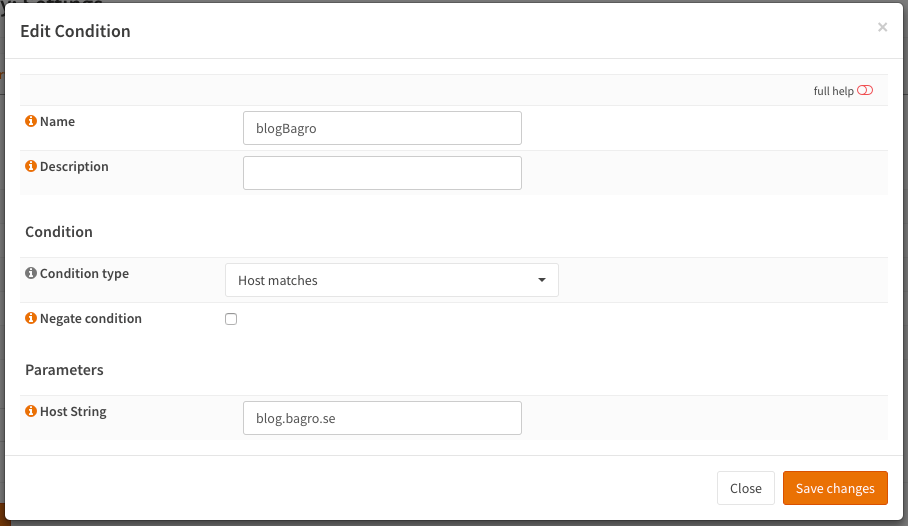Click the Name field containing blogBagro
908x526 pixels.
pyautogui.click(x=382, y=128)
